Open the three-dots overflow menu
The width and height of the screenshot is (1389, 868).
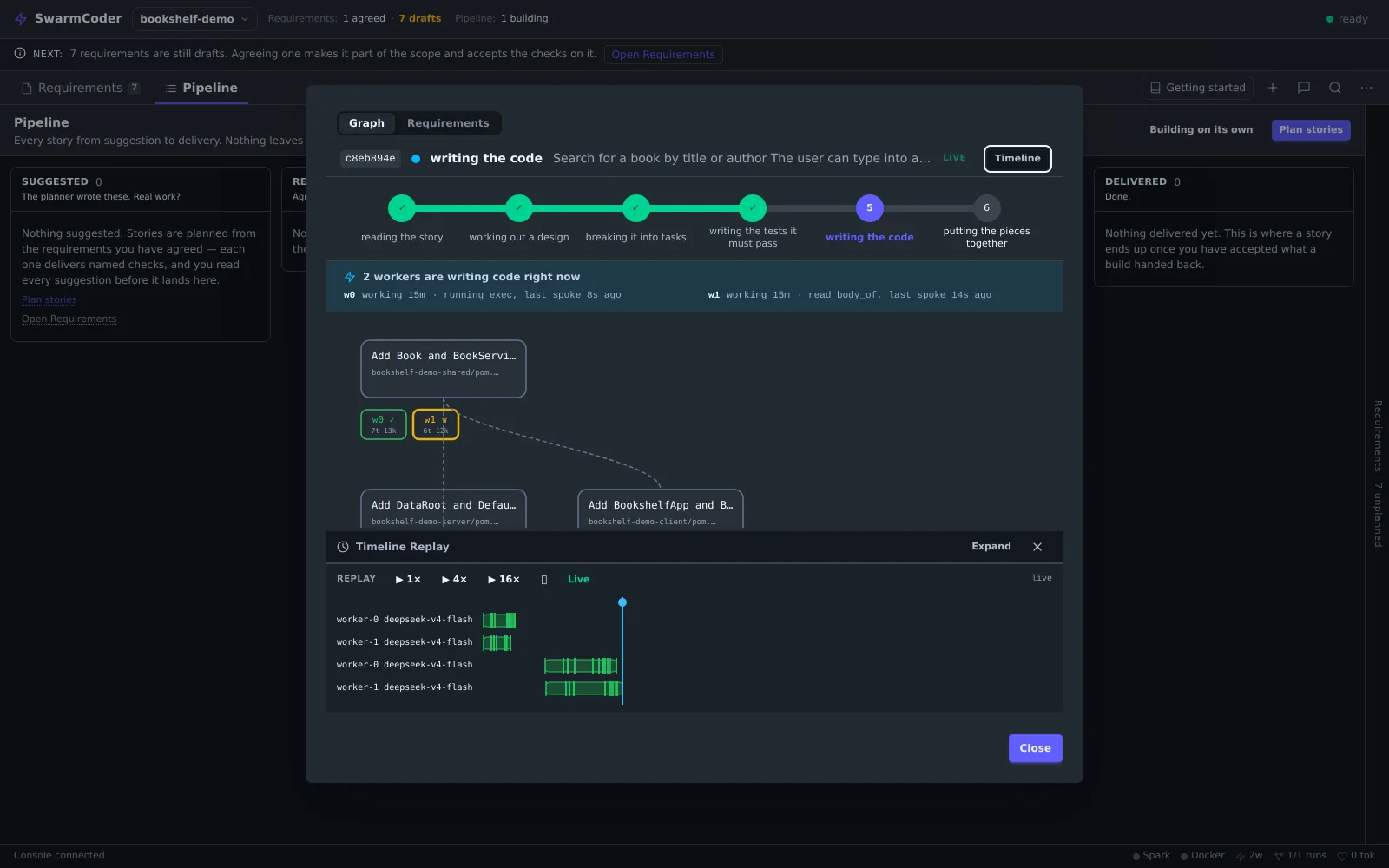point(1366,88)
